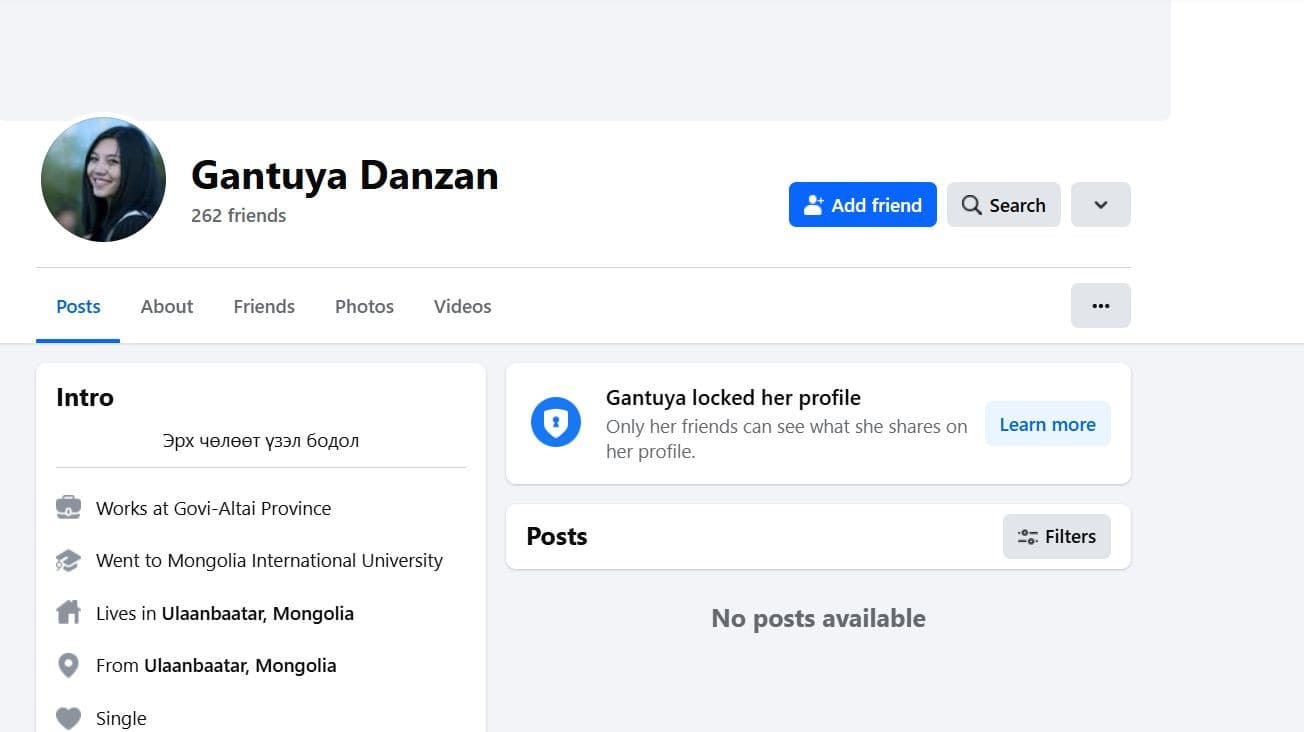Viewport: 1304px width, 732px height.
Task: Click the No posts available message
Action: [818, 618]
